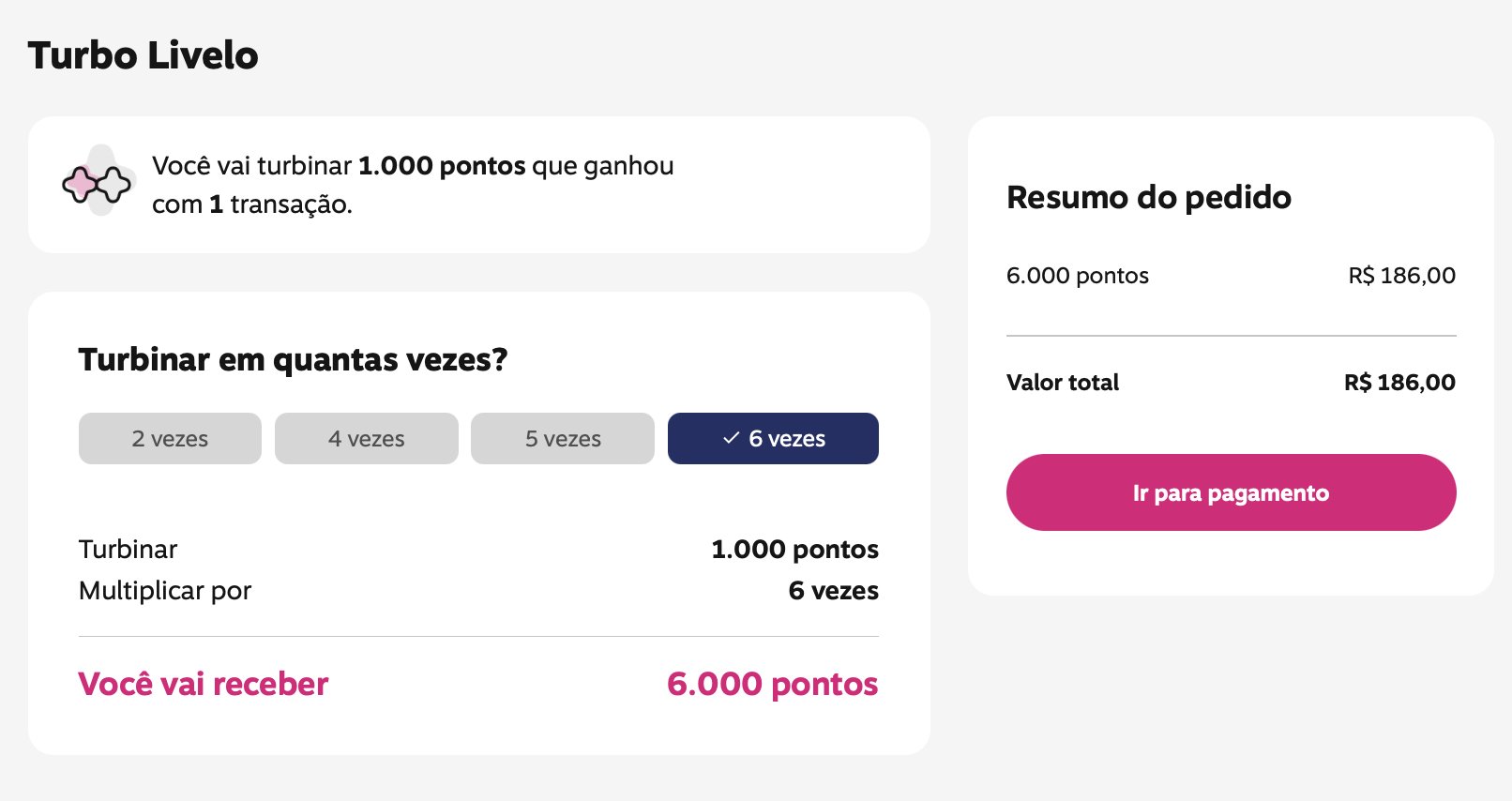Screen dimensions: 1512x801
Task: Click the 6.000 pontos order line item
Action: click(x=1078, y=276)
